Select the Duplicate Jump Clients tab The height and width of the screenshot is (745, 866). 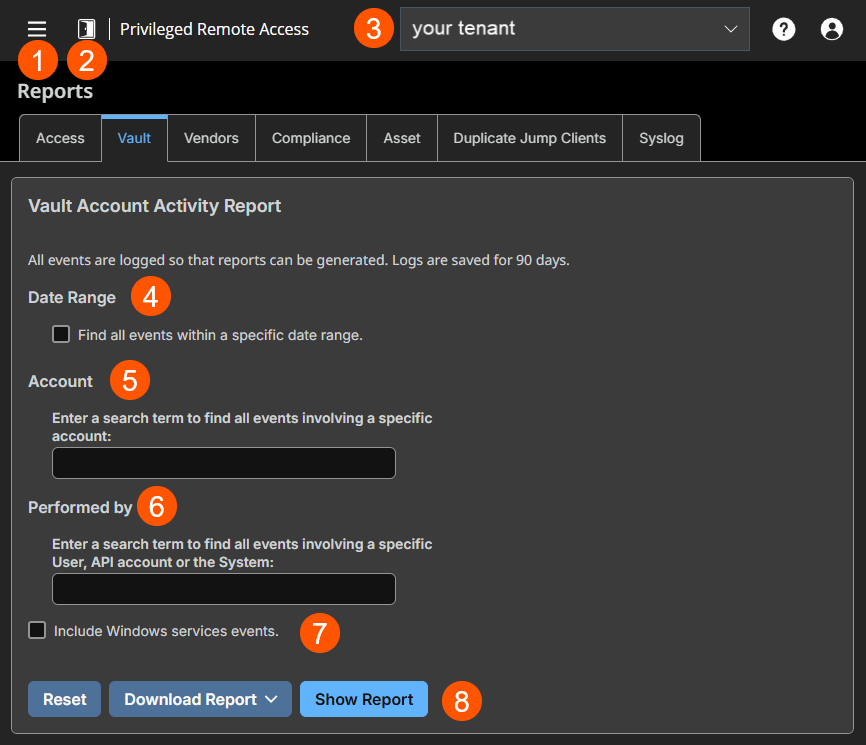tap(529, 138)
